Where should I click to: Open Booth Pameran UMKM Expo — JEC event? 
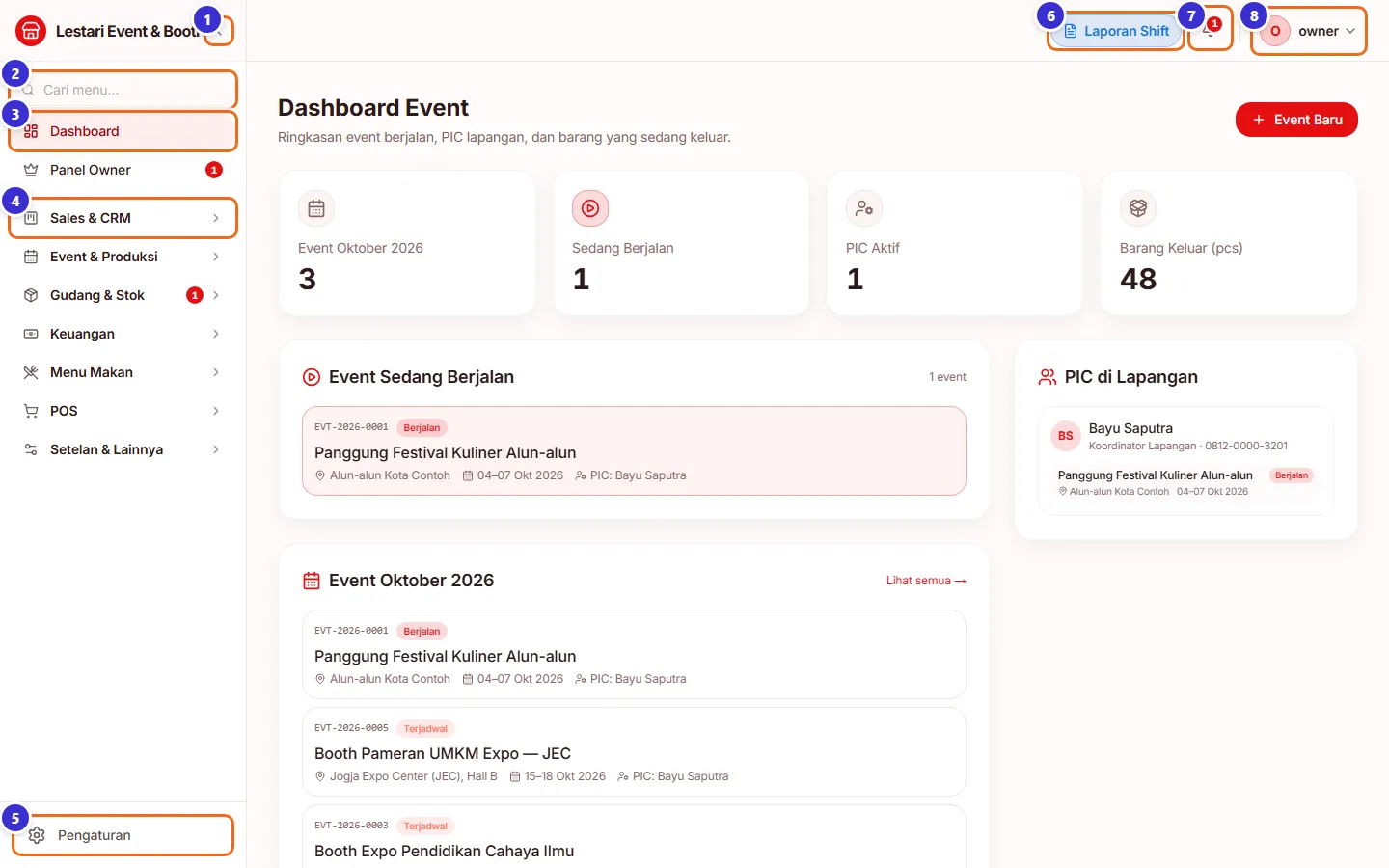[x=634, y=752]
